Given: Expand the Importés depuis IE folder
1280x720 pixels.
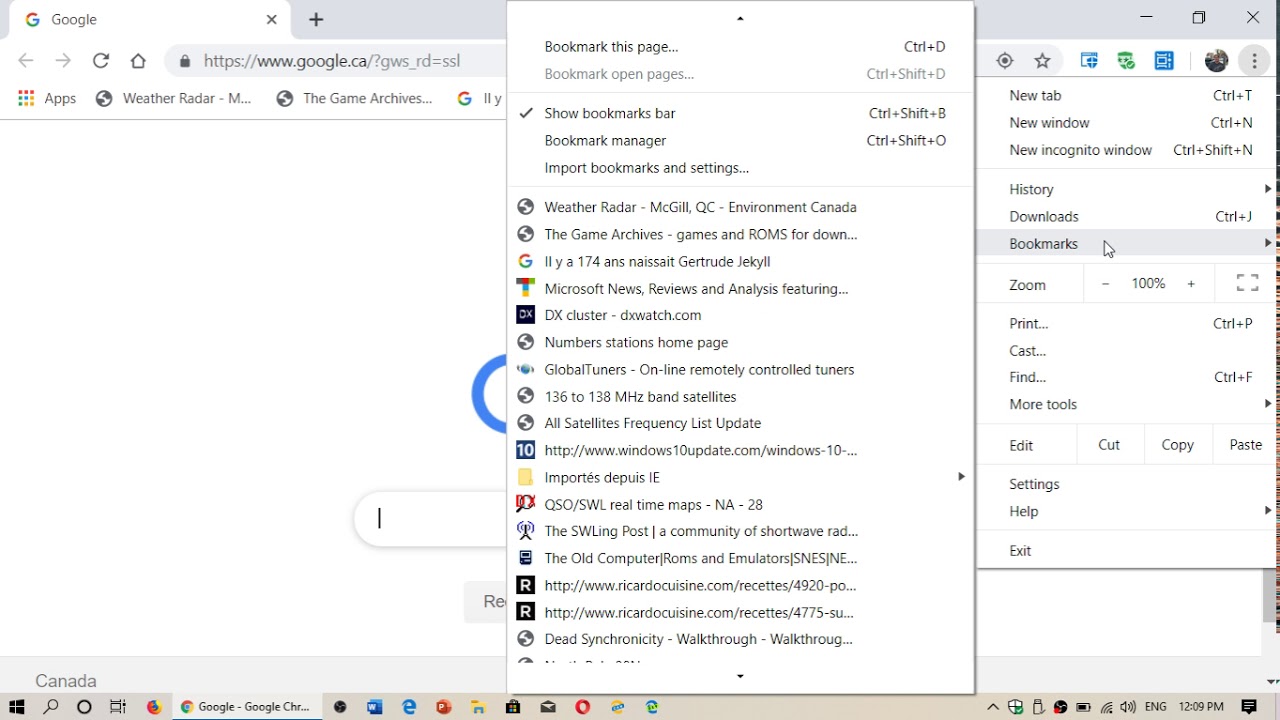Looking at the screenshot, I should tap(740, 477).
